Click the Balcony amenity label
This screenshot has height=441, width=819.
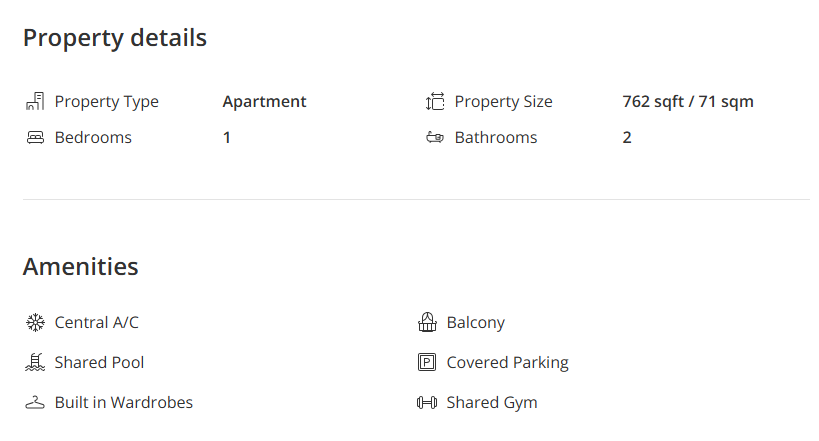(x=475, y=322)
